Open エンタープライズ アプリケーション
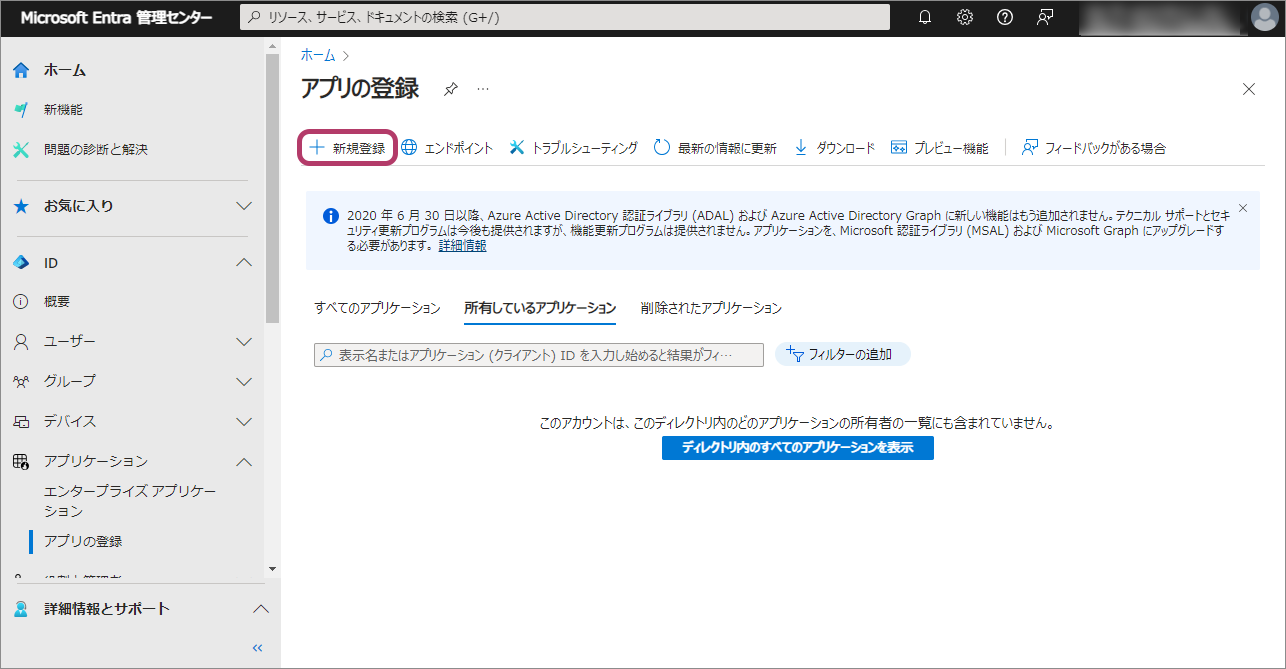The image size is (1286, 669). coord(130,501)
